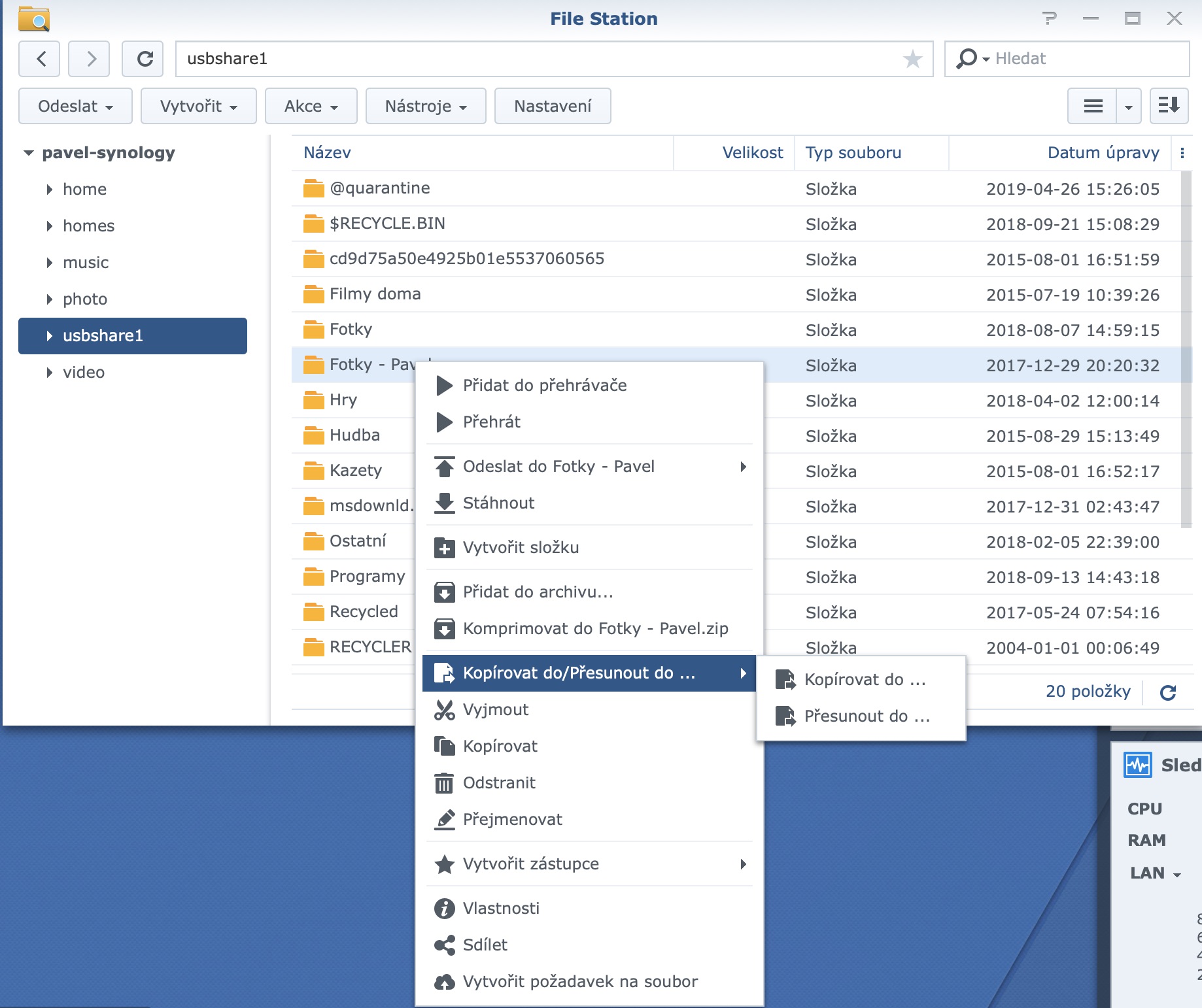Open the Nástroje dropdown menu
The height and width of the screenshot is (1008, 1202).
426,105
